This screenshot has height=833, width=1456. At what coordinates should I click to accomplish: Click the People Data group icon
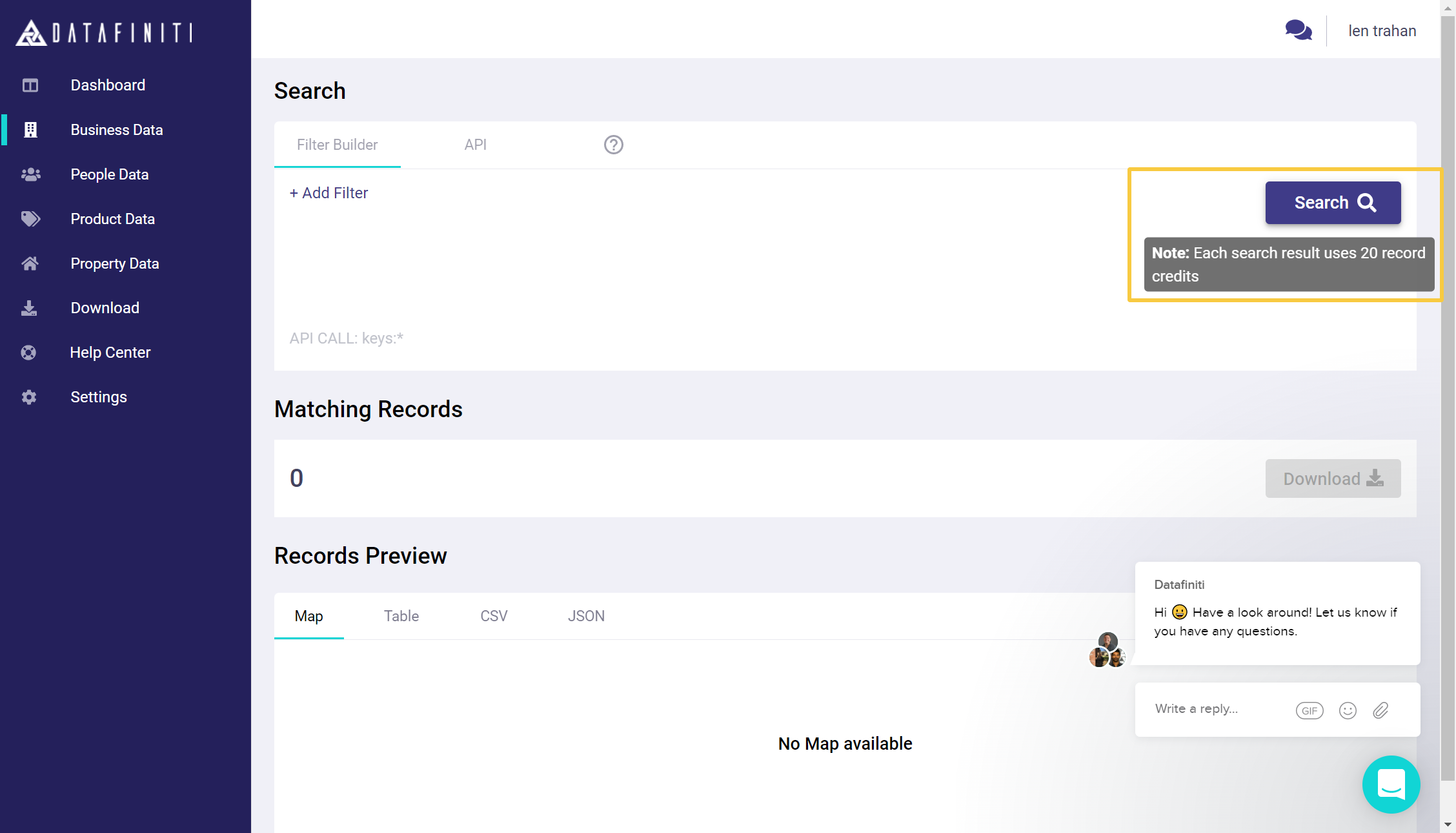coord(30,174)
